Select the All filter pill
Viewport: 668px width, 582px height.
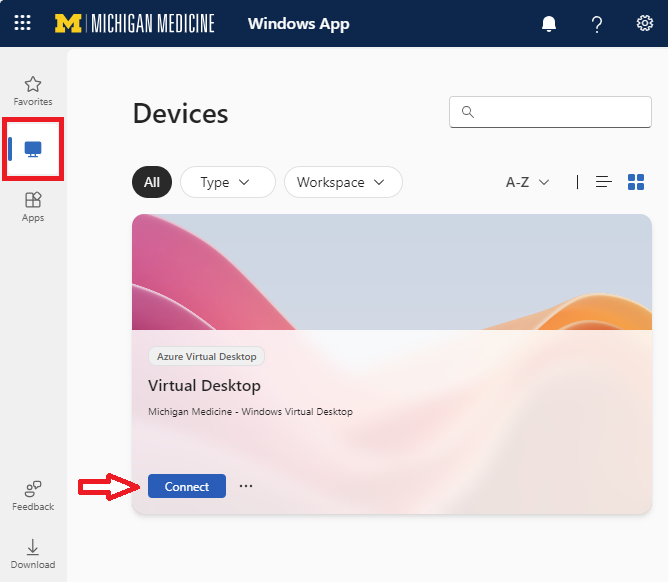(x=152, y=182)
